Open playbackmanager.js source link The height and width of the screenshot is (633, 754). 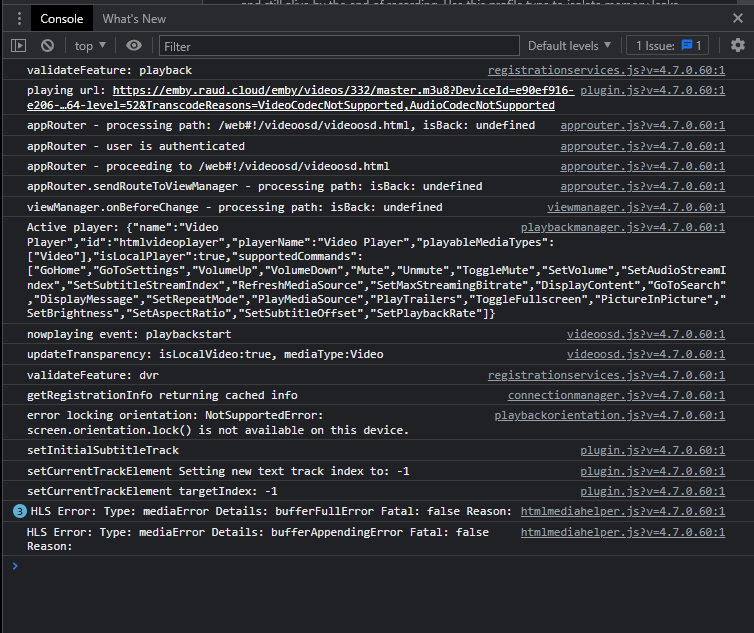pyautogui.click(x=622, y=228)
